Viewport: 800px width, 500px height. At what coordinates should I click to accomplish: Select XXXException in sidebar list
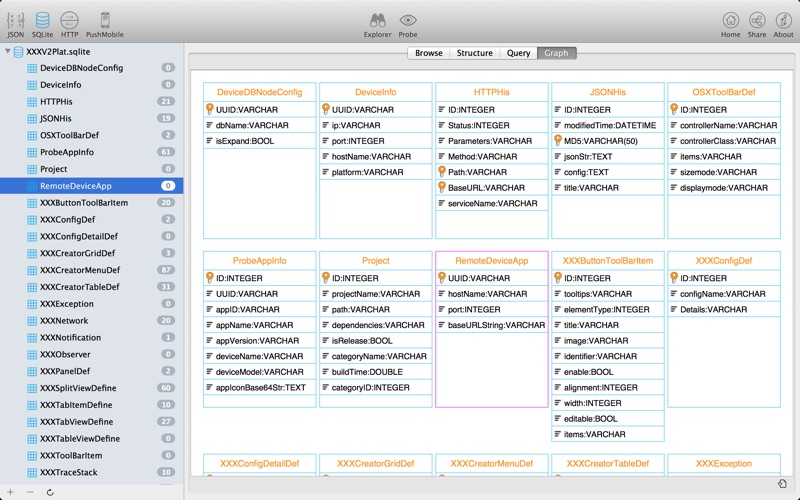pyautogui.click(x=92, y=304)
